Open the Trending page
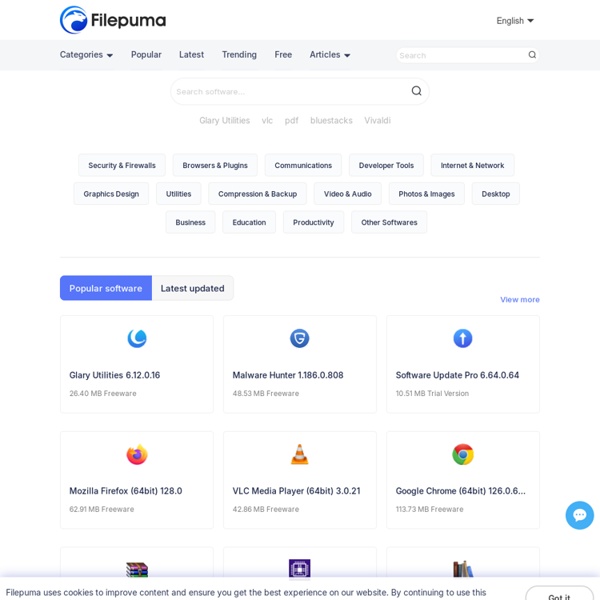600x600 pixels. click(239, 55)
